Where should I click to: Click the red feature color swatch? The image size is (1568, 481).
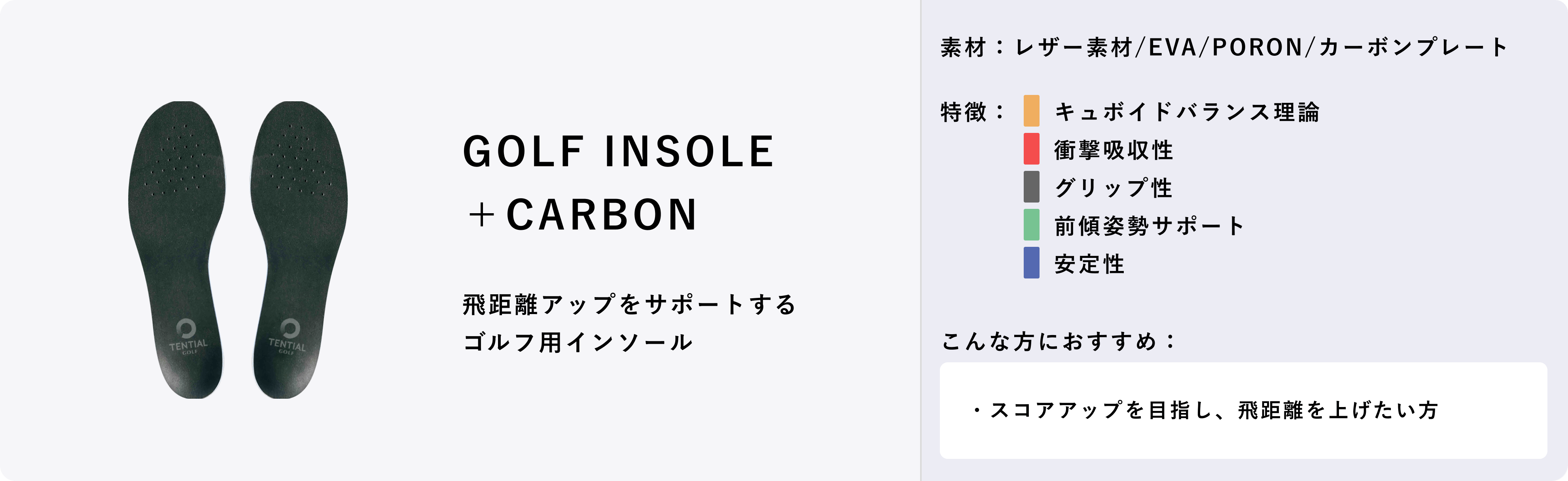(1031, 149)
